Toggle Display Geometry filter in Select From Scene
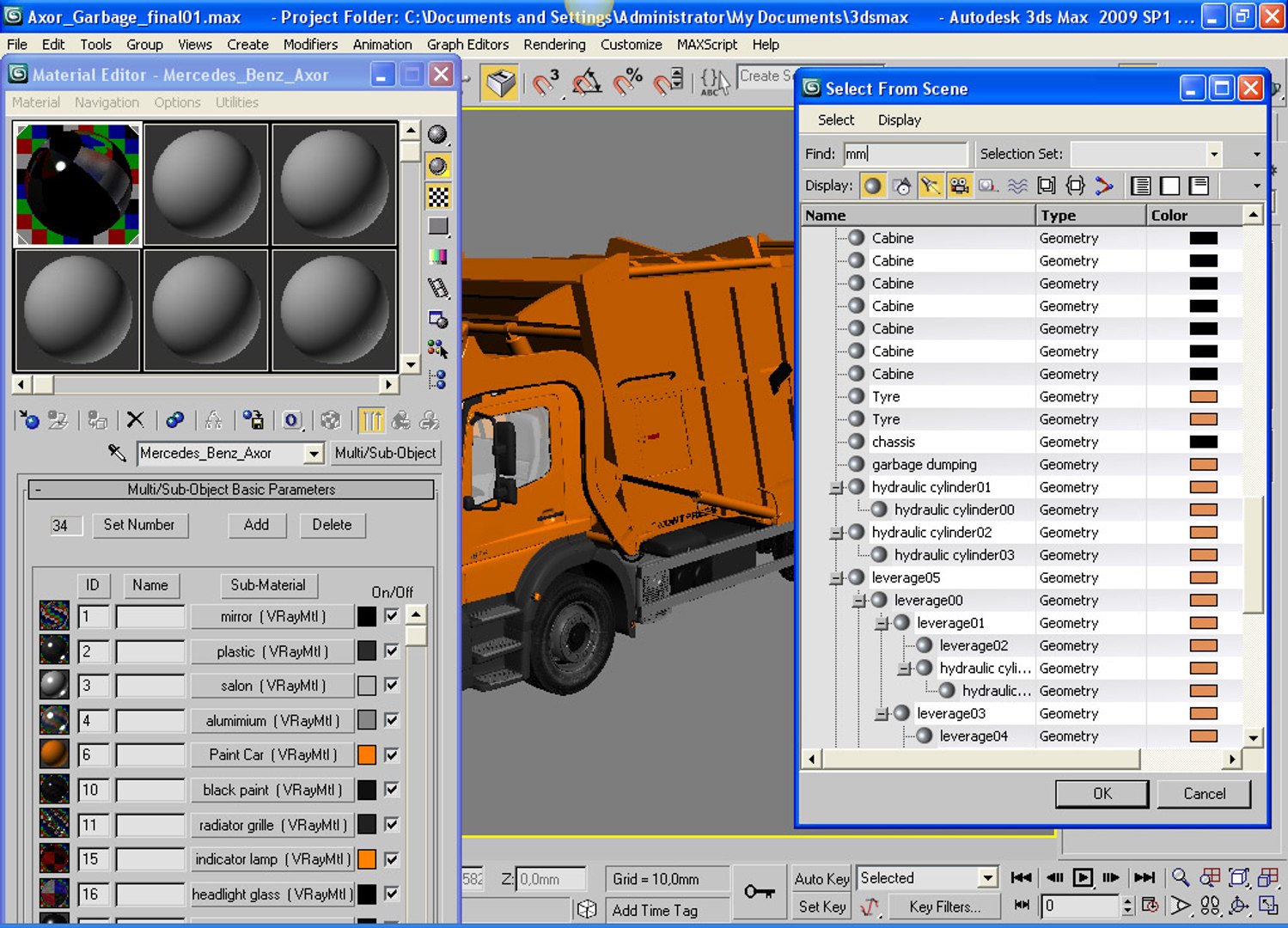 [x=872, y=186]
